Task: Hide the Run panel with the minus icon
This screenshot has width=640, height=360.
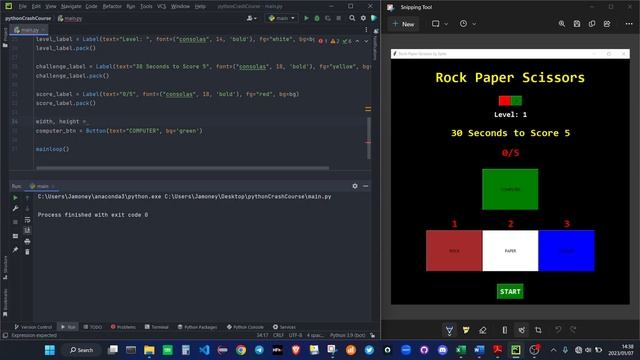Action: point(365,186)
